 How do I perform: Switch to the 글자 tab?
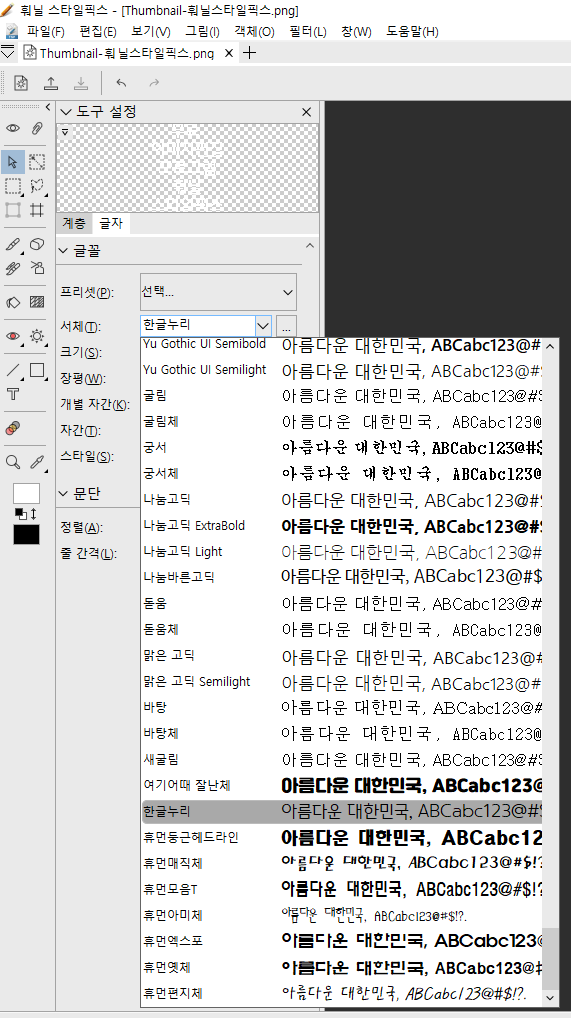point(110,223)
